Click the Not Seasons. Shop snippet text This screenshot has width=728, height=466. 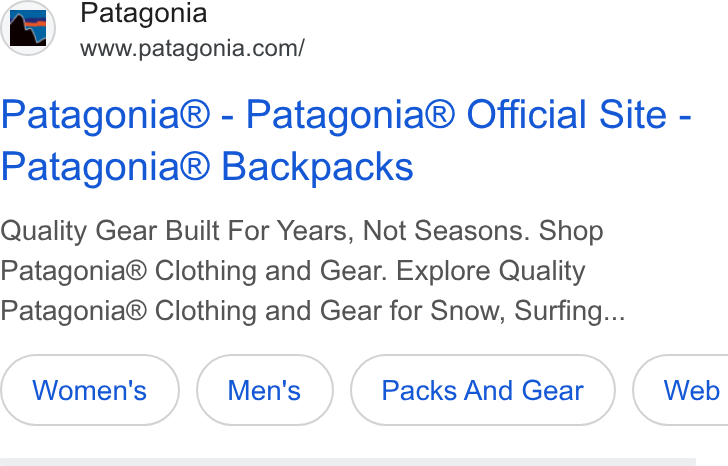click(483, 231)
